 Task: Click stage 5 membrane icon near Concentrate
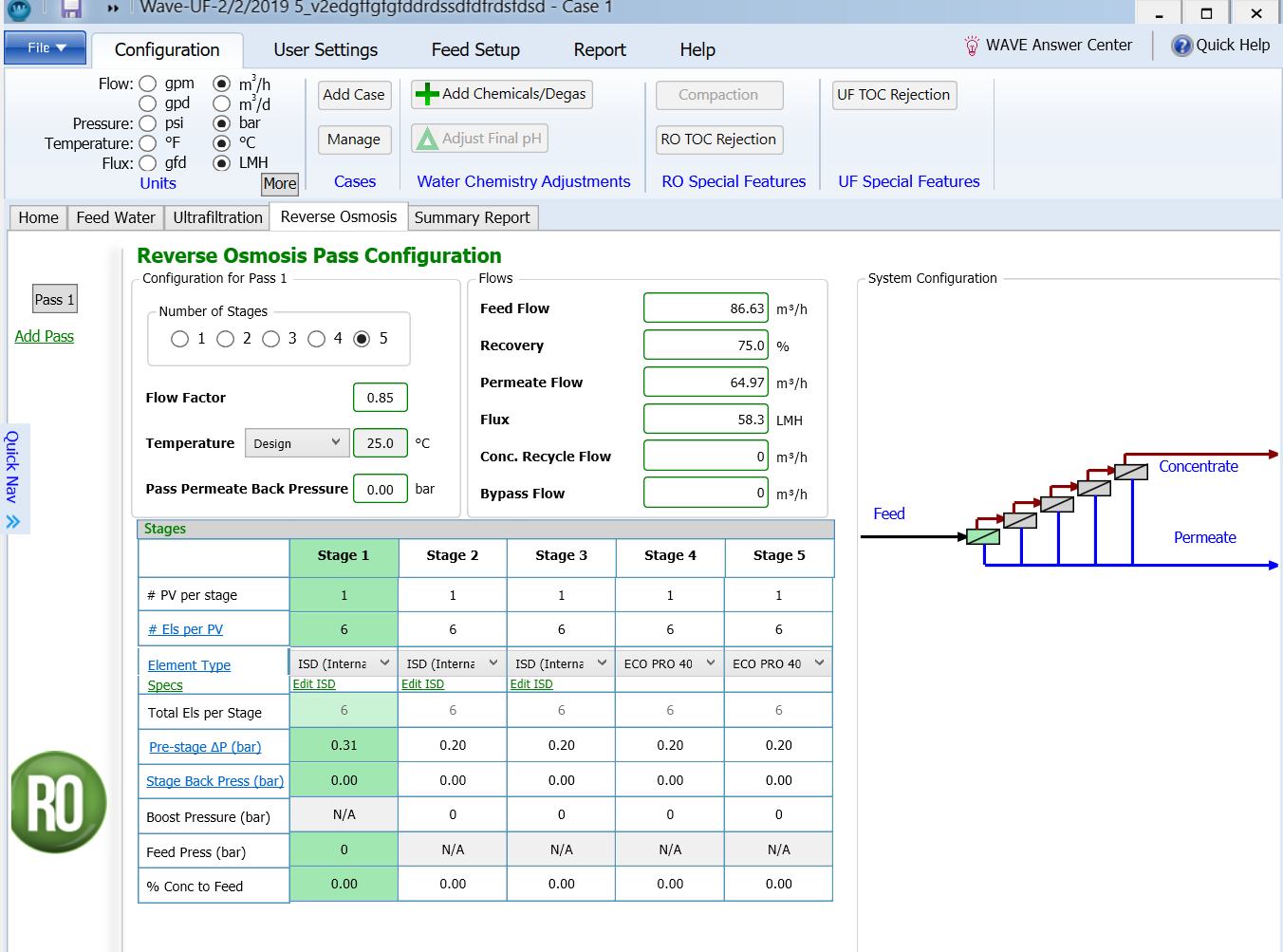coord(1131,472)
